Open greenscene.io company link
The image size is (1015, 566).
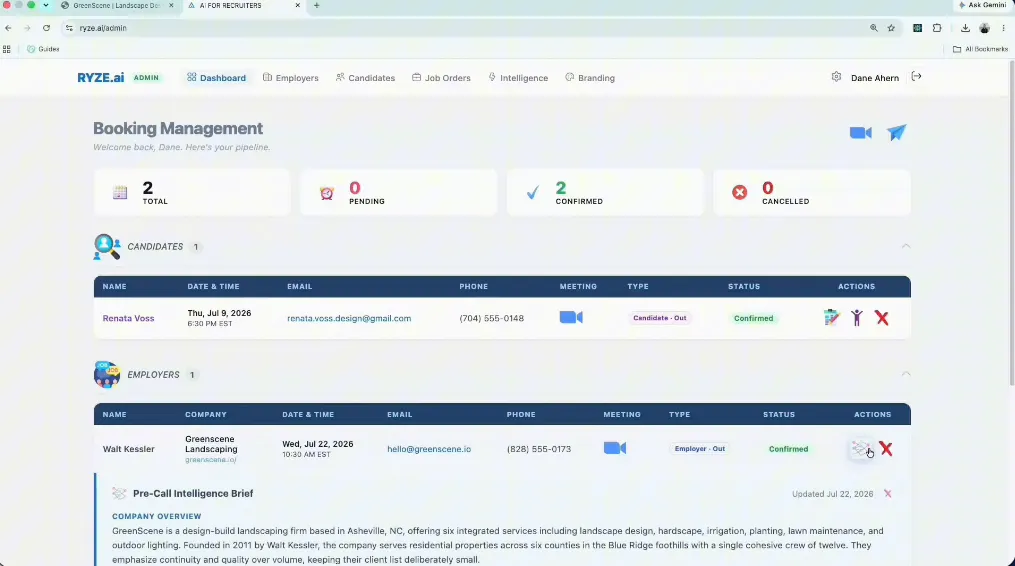coord(210,460)
